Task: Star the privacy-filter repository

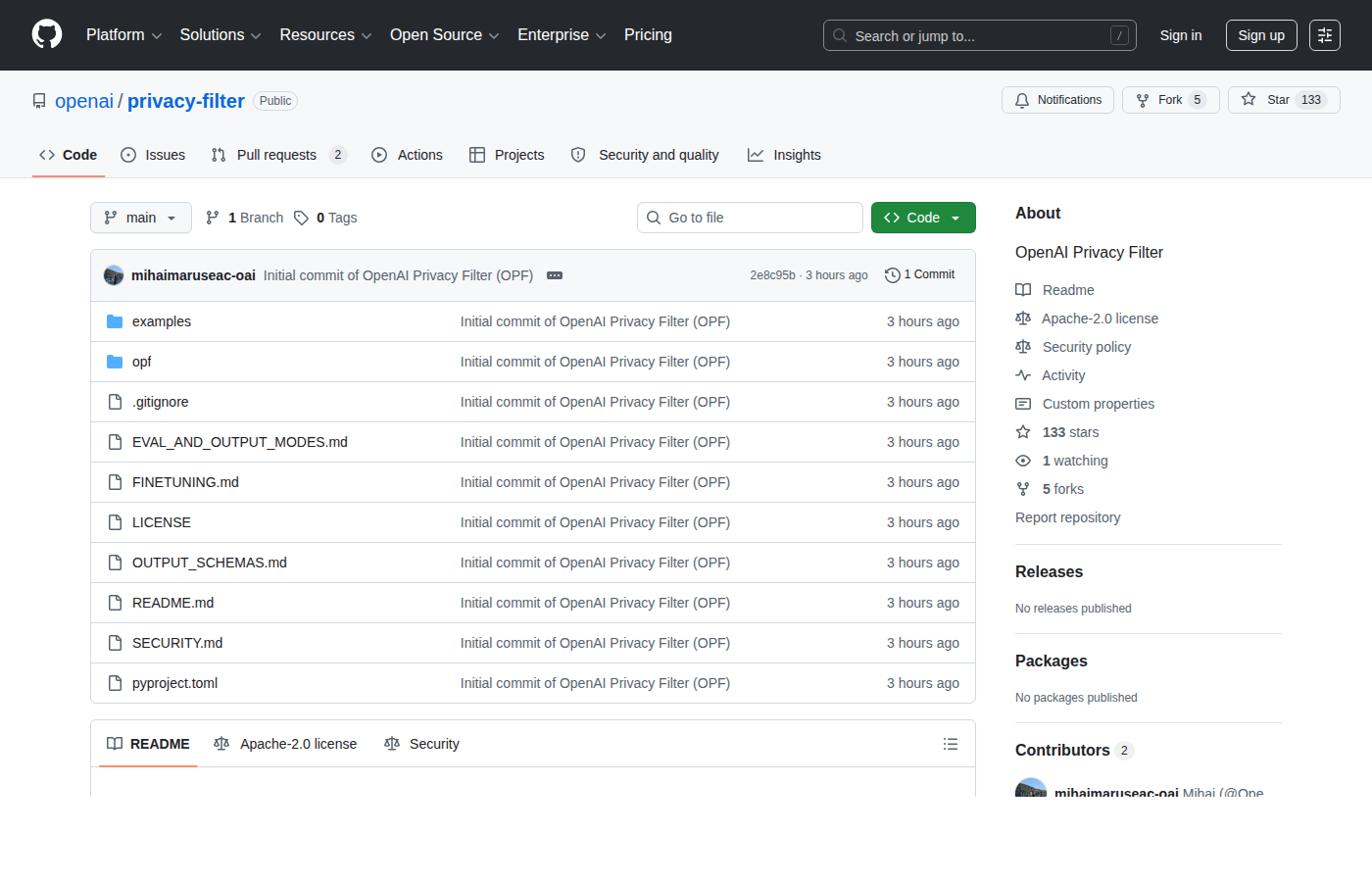Action: click(x=1284, y=100)
